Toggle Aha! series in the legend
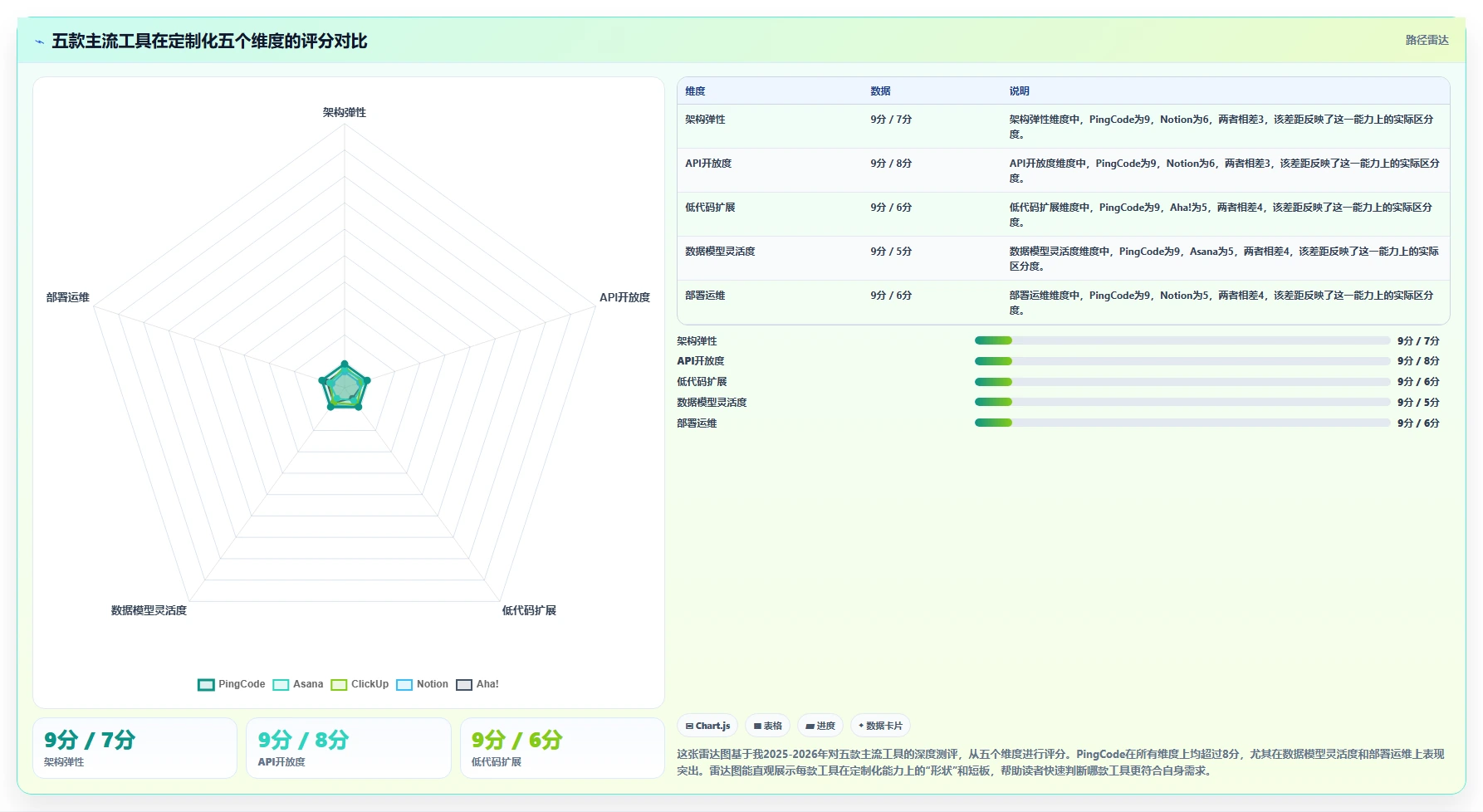The image size is (1483, 812). (x=477, y=684)
